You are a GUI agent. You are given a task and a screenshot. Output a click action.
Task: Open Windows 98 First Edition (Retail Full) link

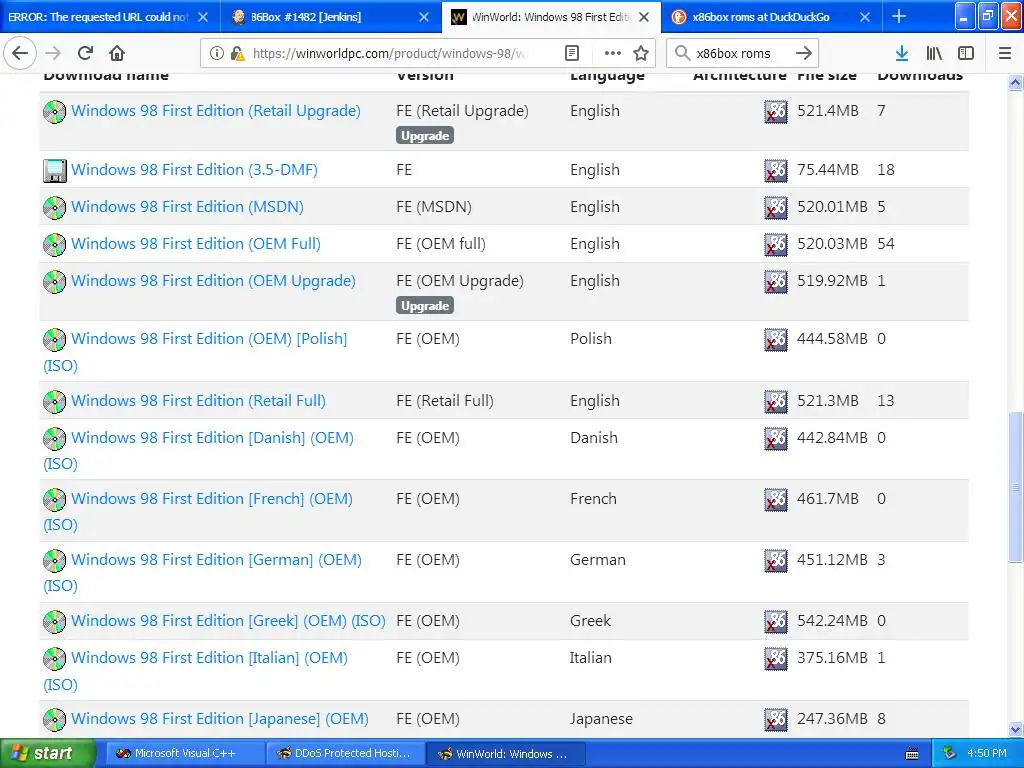coord(199,400)
